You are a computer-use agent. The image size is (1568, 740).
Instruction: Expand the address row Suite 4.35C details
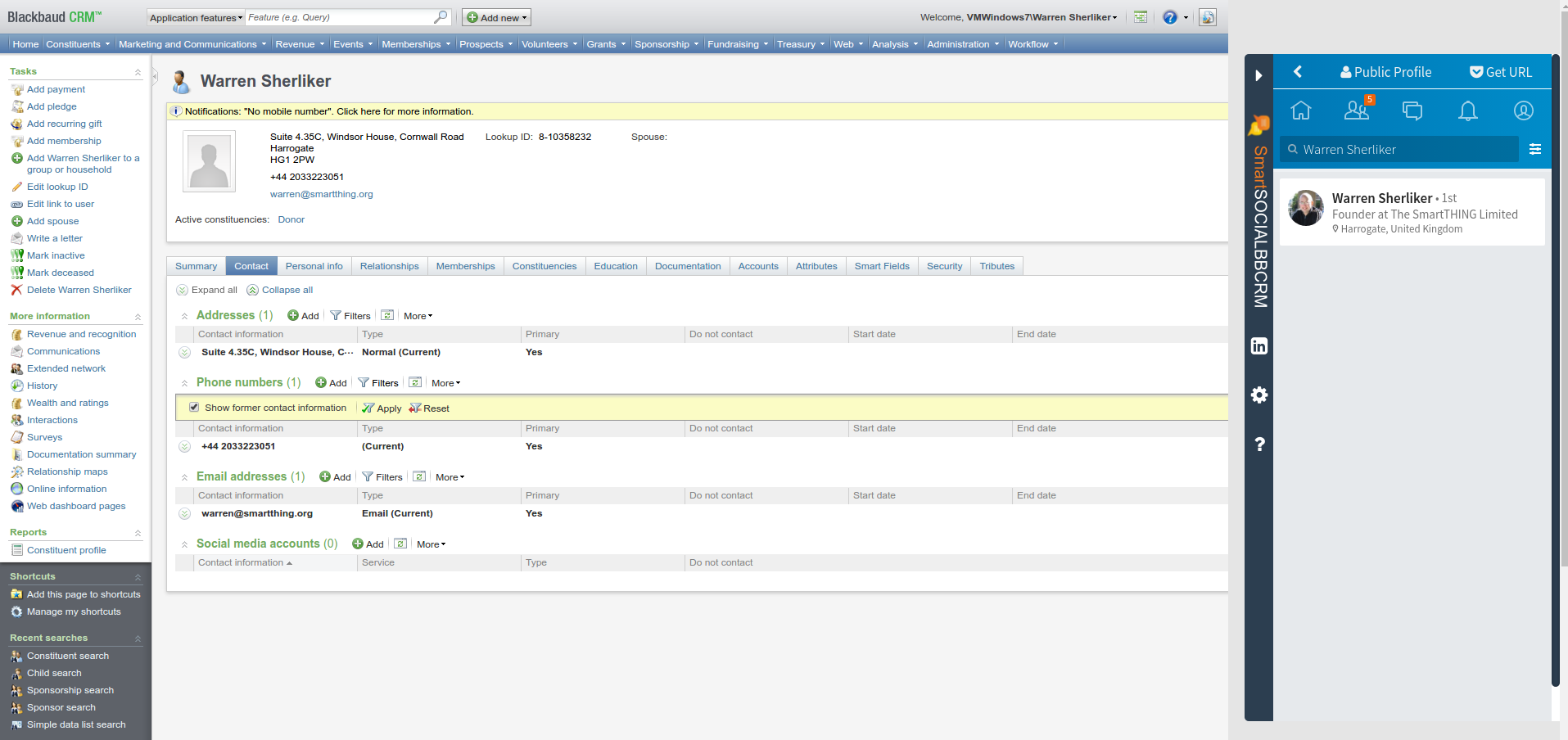tap(185, 352)
